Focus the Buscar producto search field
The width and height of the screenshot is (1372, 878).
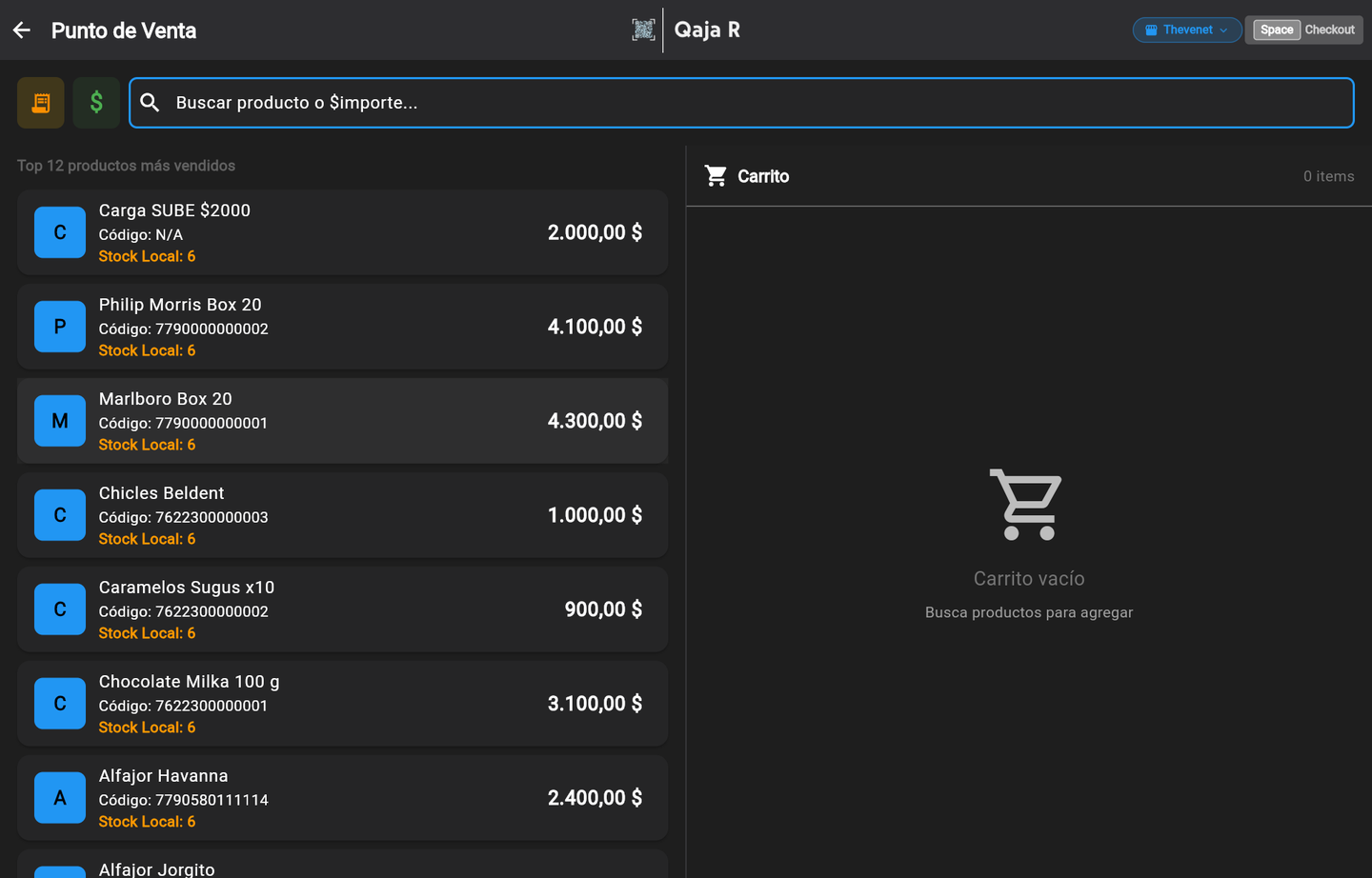pyautogui.click(x=741, y=103)
